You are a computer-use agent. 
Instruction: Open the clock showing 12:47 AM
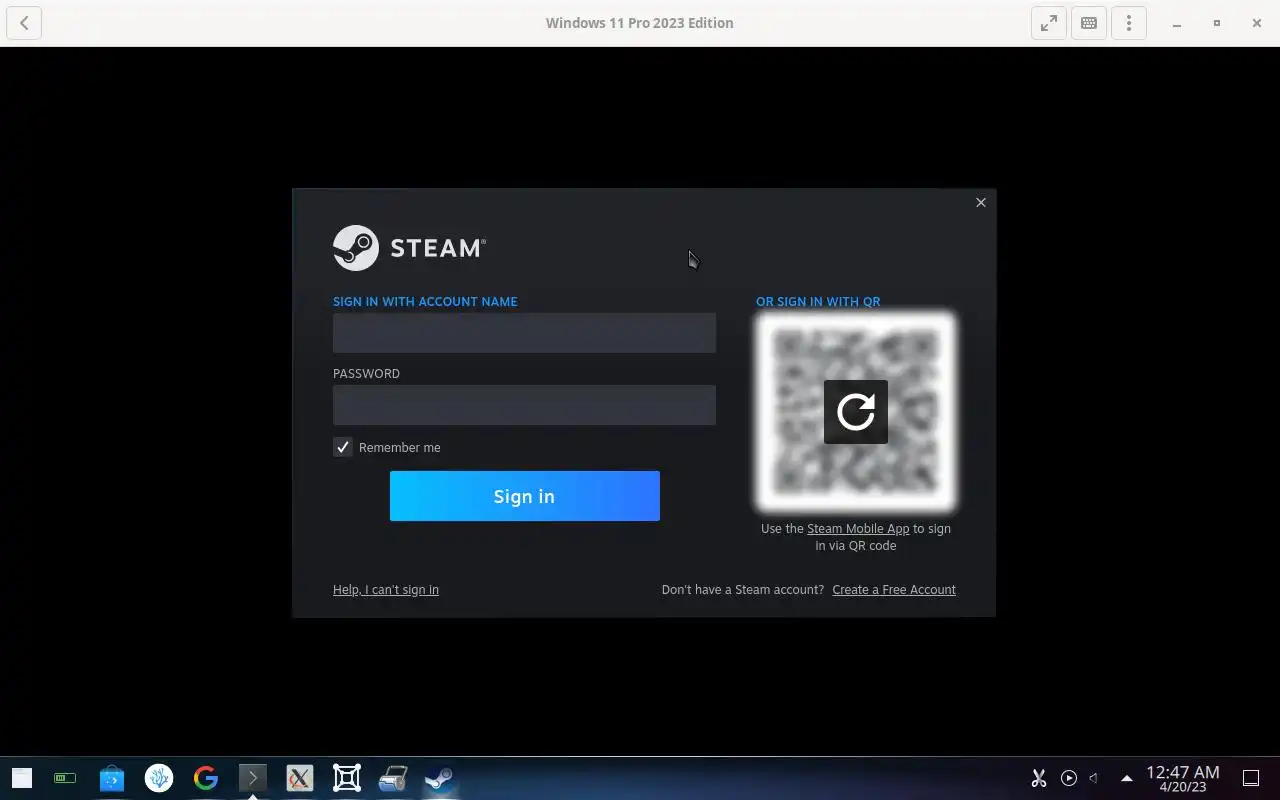pyautogui.click(x=1183, y=778)
